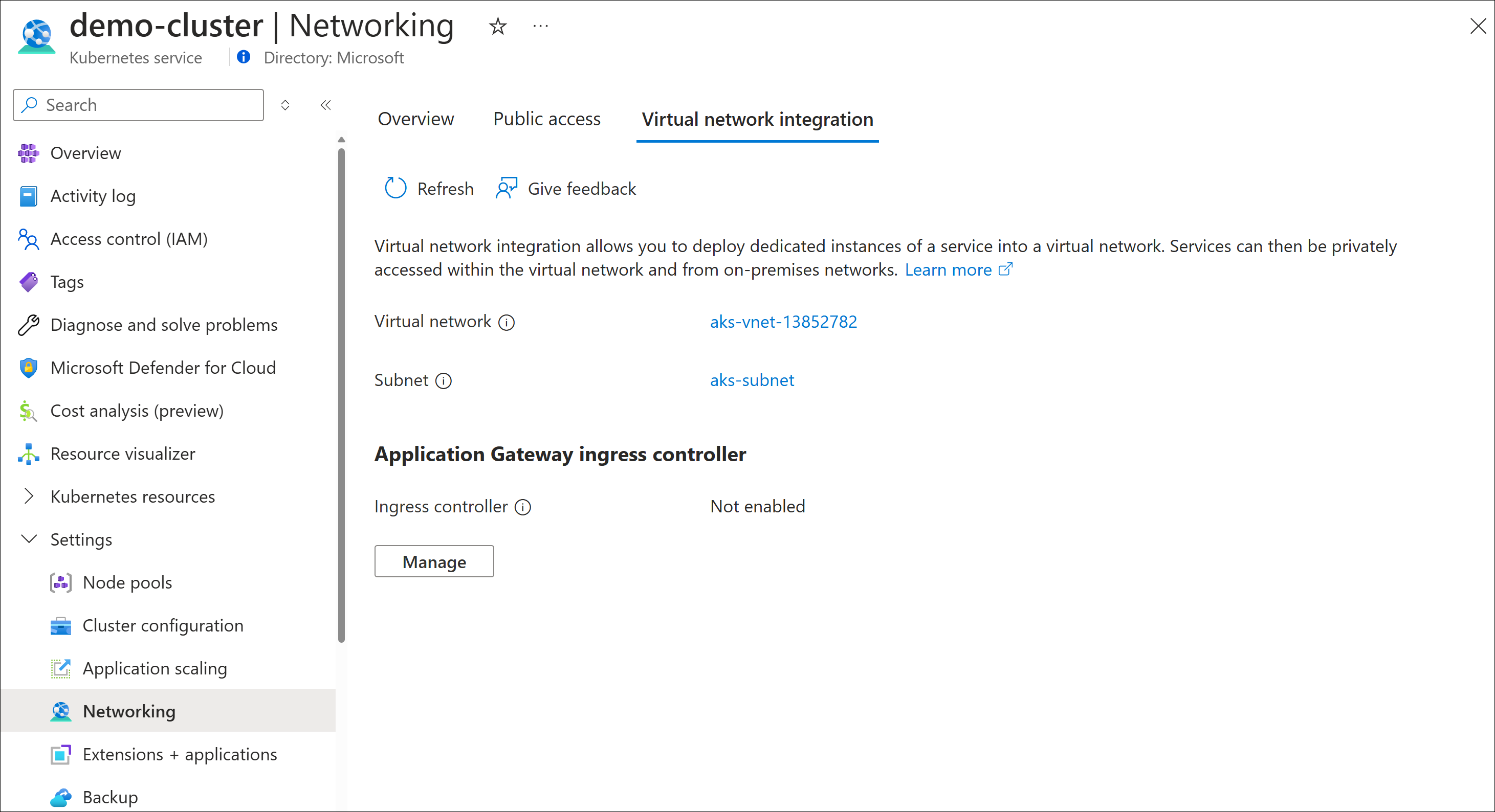
Task: Click the Give feedback button
Action: (x=566, y=189)
